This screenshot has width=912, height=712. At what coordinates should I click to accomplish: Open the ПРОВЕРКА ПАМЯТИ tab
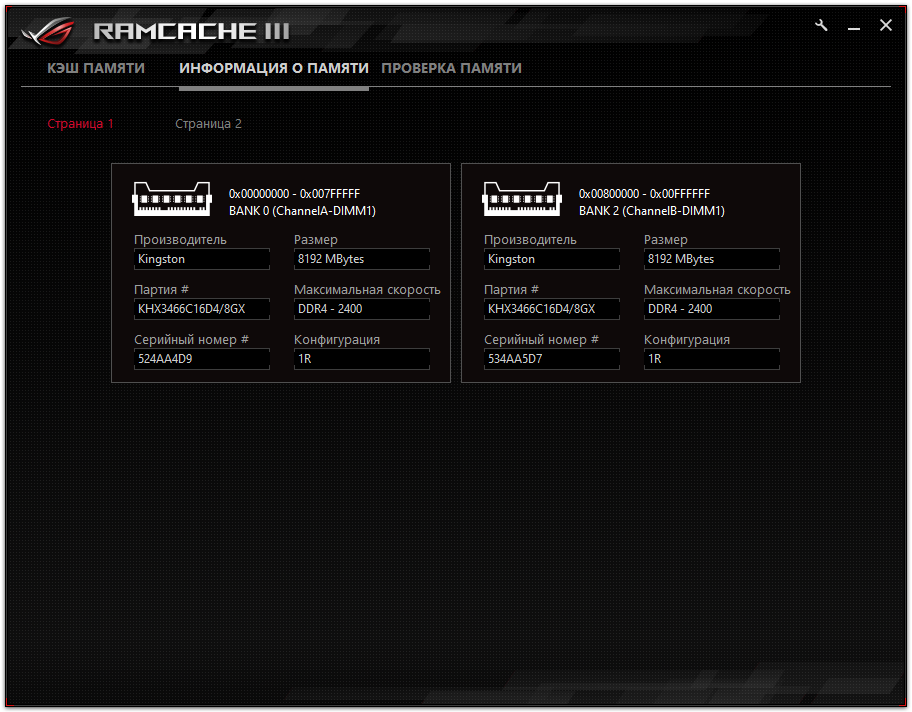point(451,69)
